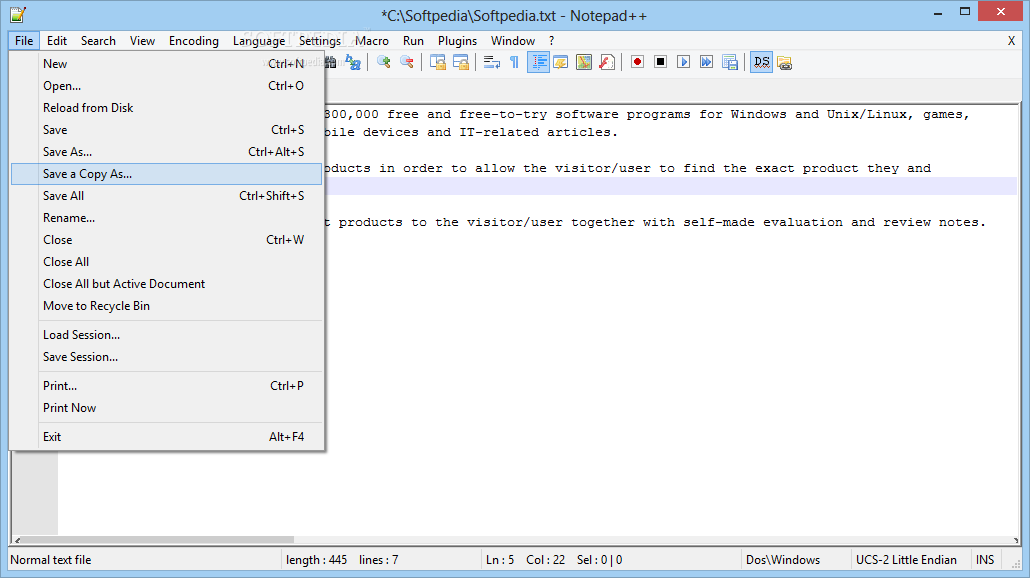Click Print Now menu entry
1030x578 pixels.
point(167,408)
